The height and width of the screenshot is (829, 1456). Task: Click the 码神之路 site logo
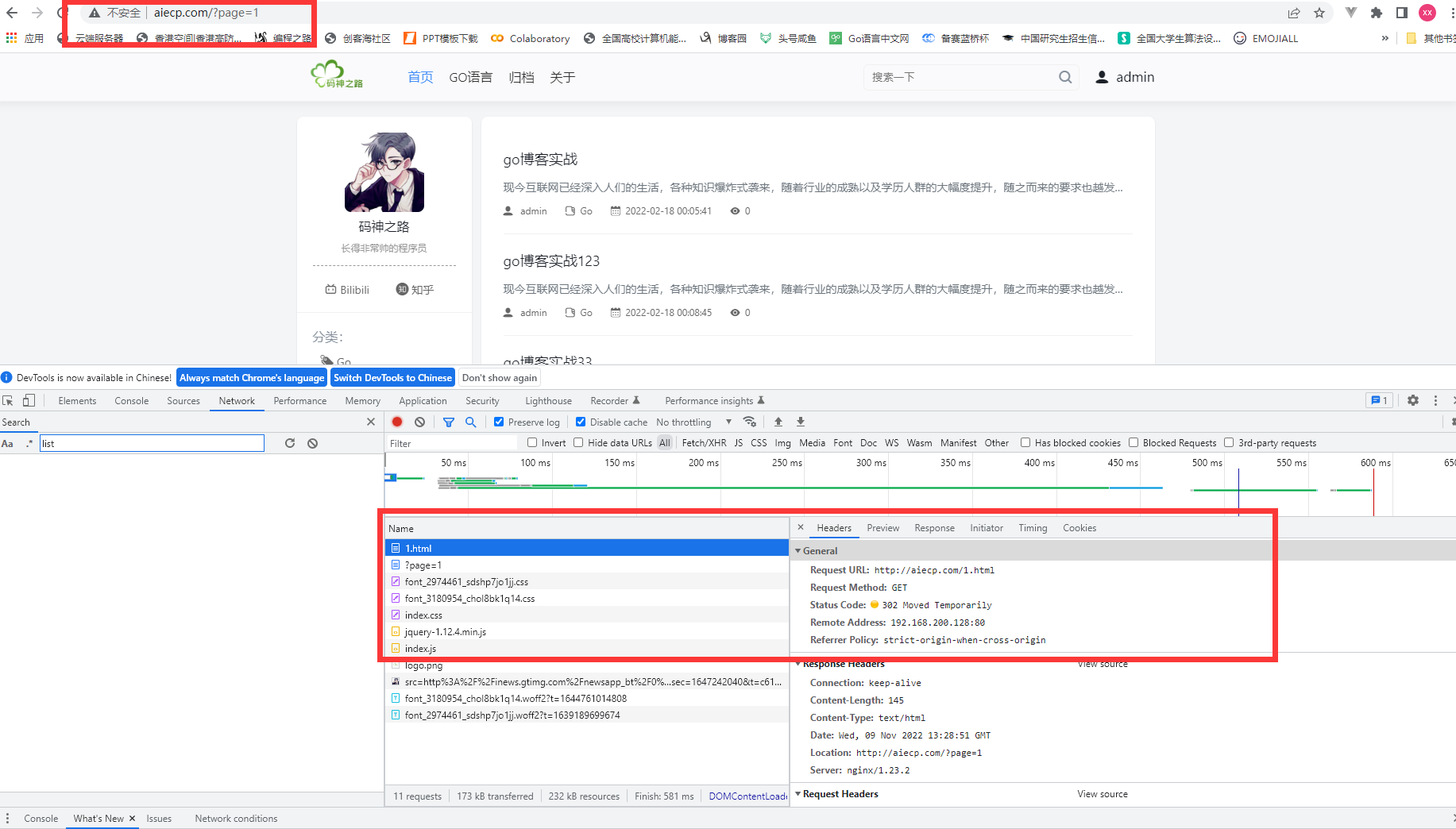click(x=337, y=75)
